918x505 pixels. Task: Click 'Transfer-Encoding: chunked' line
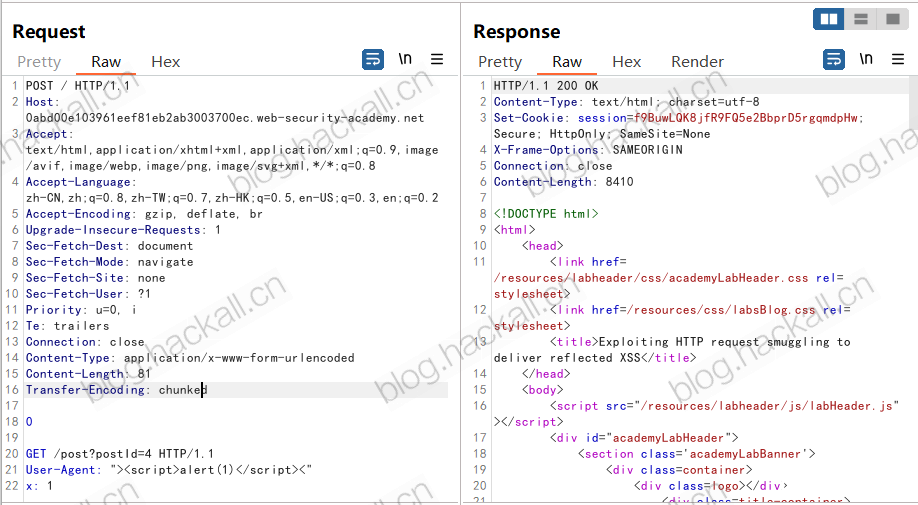tap(116, 390)
